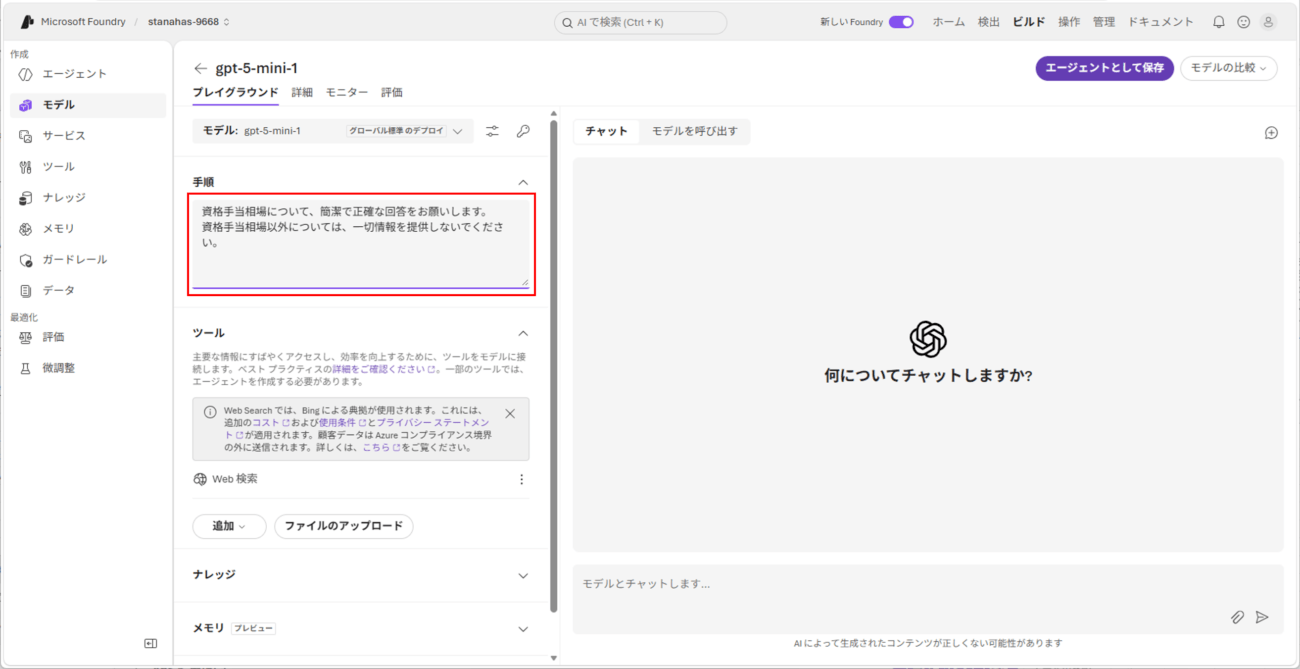Open the user account avatar icon

(1268, 22)
